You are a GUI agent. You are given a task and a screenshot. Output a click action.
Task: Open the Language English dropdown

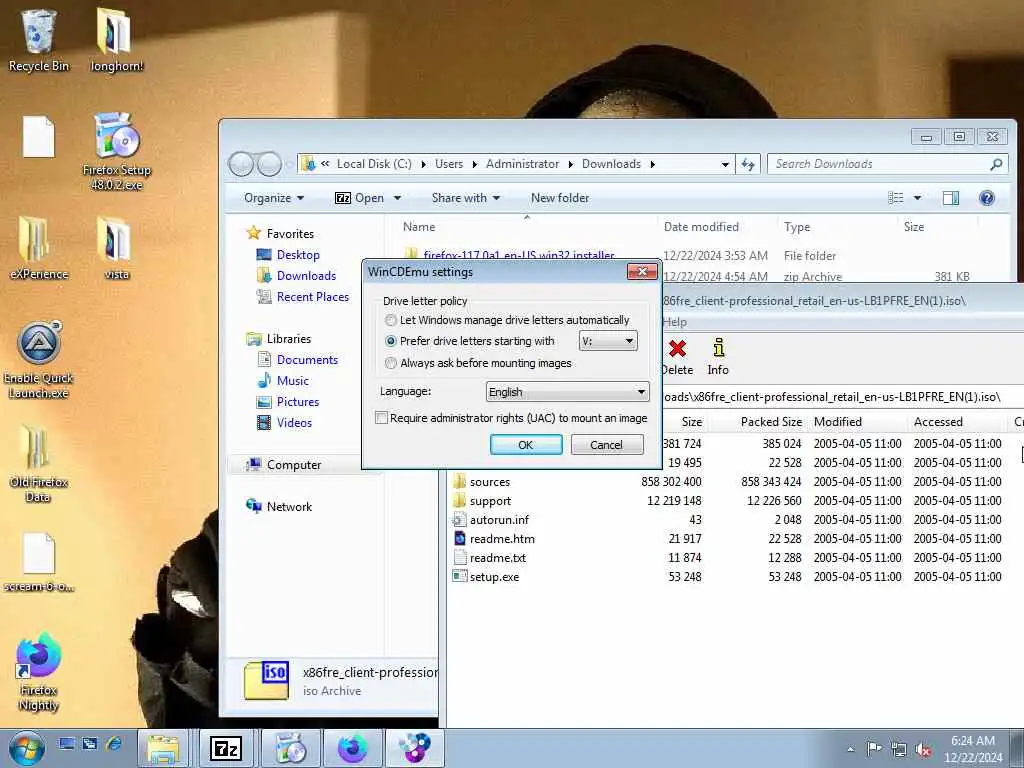point(568,392)
